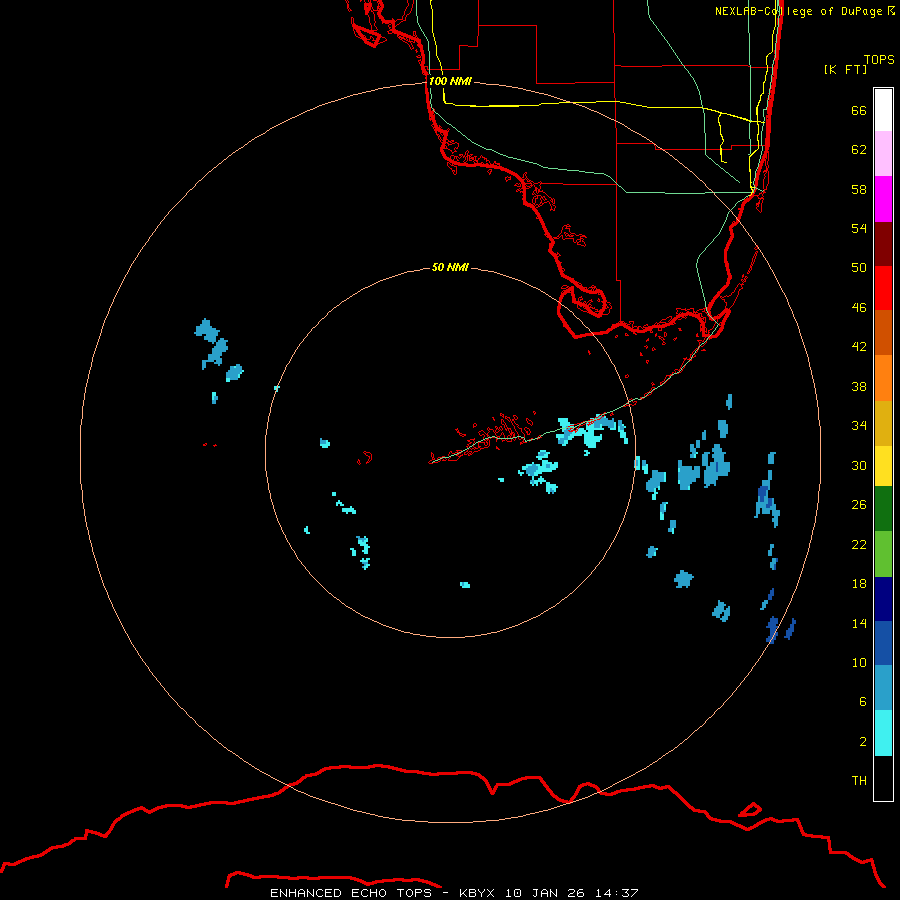Click the ENHANCED ECHO TOPS title text
Viewport: 900px width, 900px height.
tap(351, 893)
